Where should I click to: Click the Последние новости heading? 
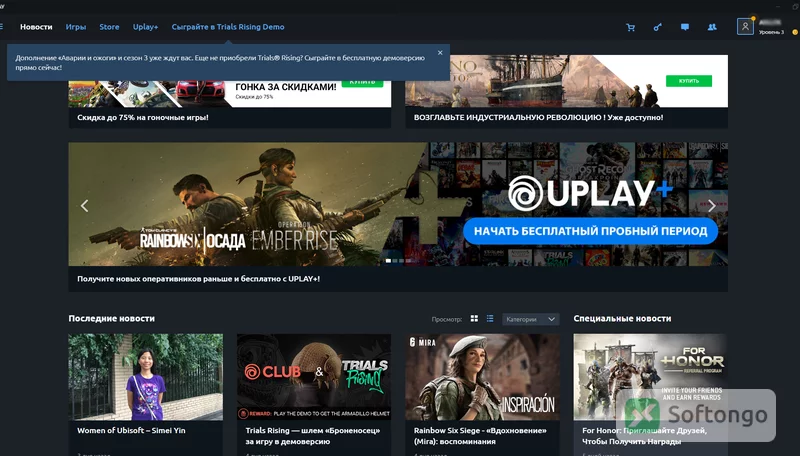click(112, 318)
